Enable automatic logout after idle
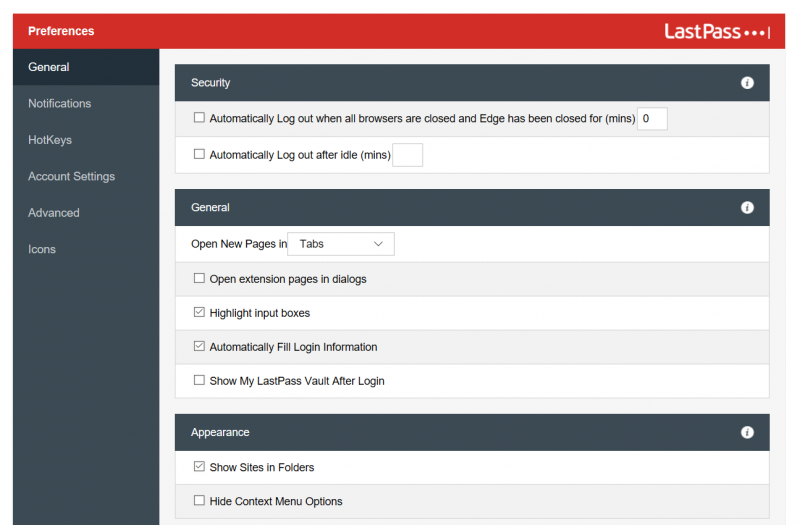 [x=199, y=154]
